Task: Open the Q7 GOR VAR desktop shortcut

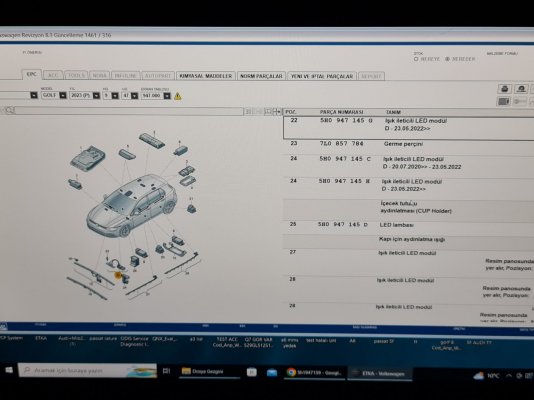Action: tap(258, 342)
